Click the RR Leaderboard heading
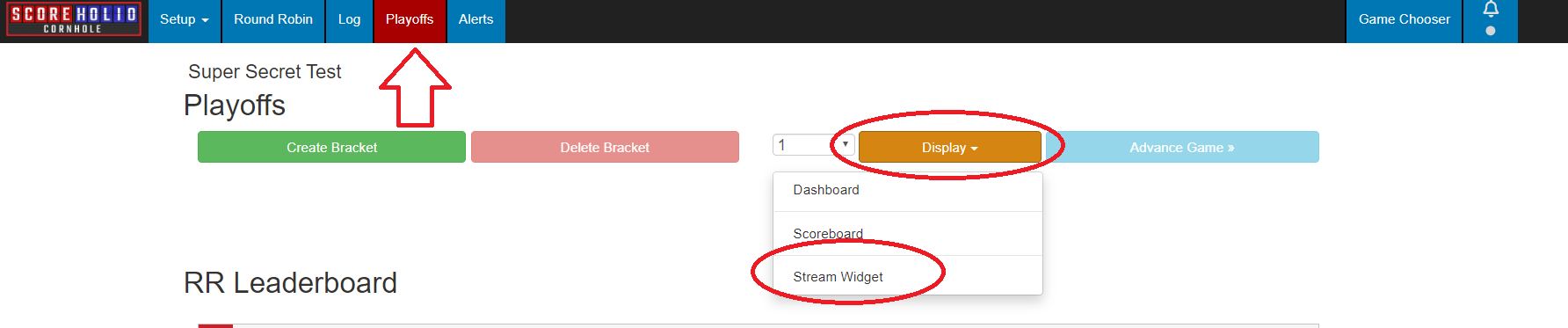 pyautogui.click(x=290, y=283)
